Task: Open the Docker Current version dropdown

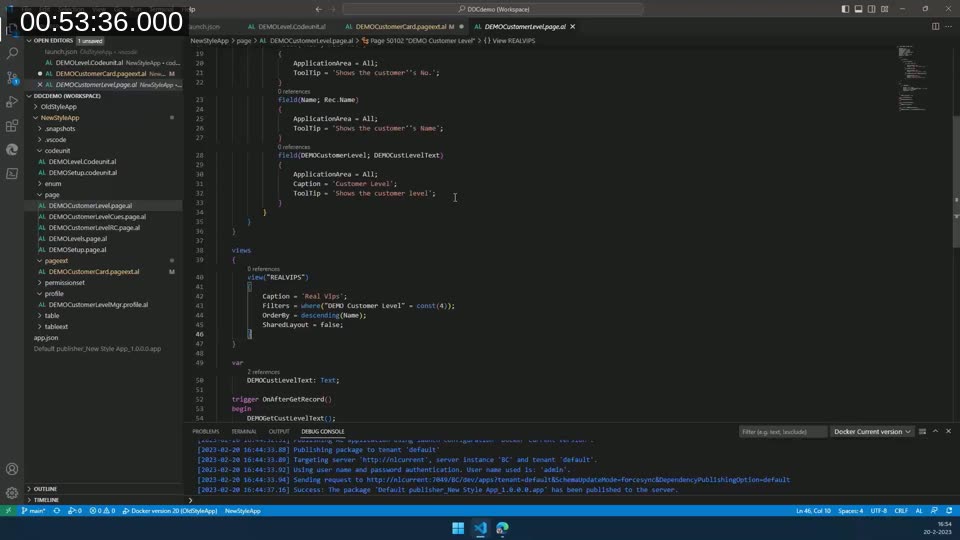Action: tap(872, 432)
